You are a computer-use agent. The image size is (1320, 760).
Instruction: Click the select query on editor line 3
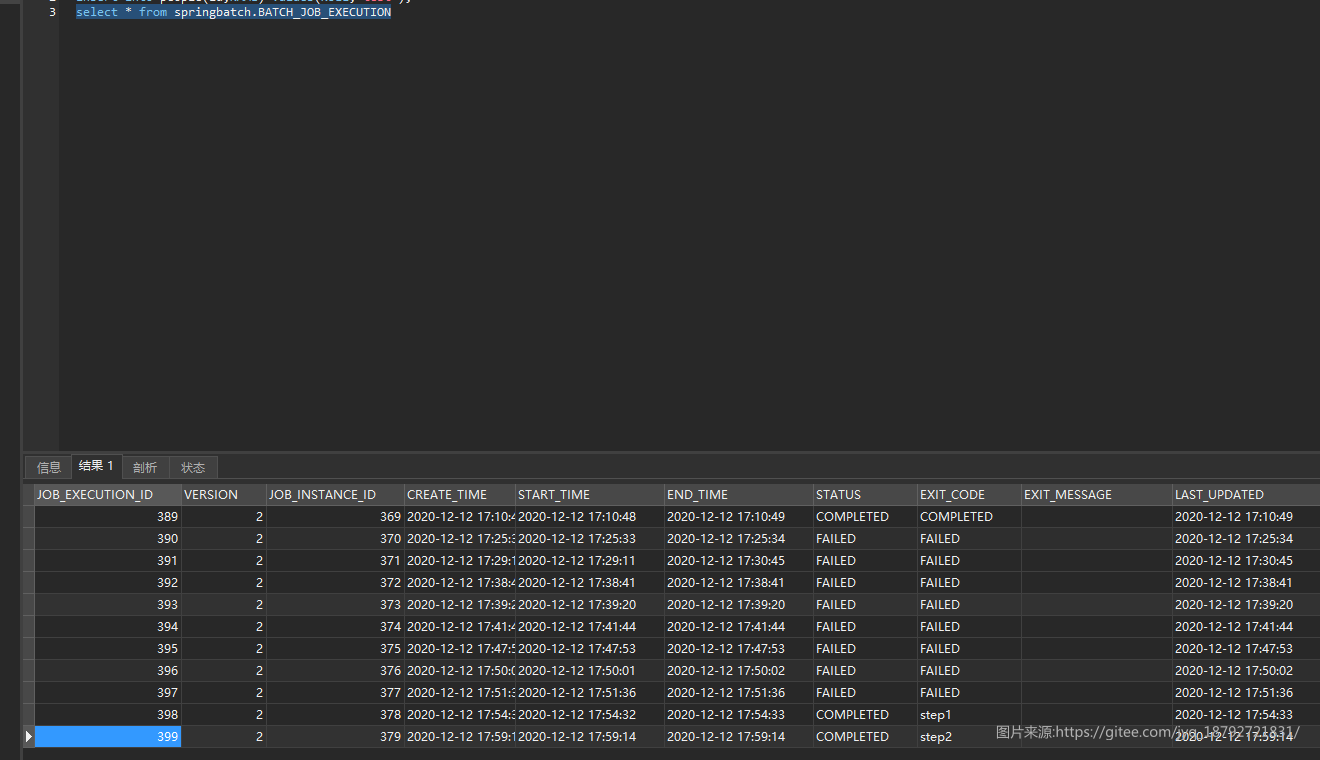(x=233, y=13)
